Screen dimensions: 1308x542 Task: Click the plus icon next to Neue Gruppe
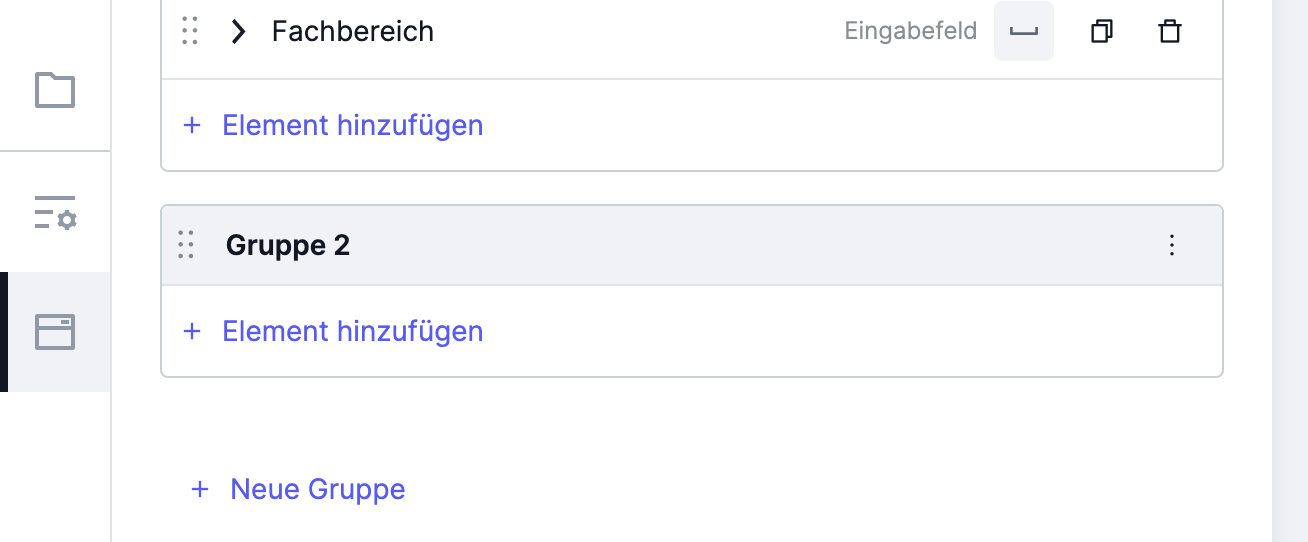200,489
